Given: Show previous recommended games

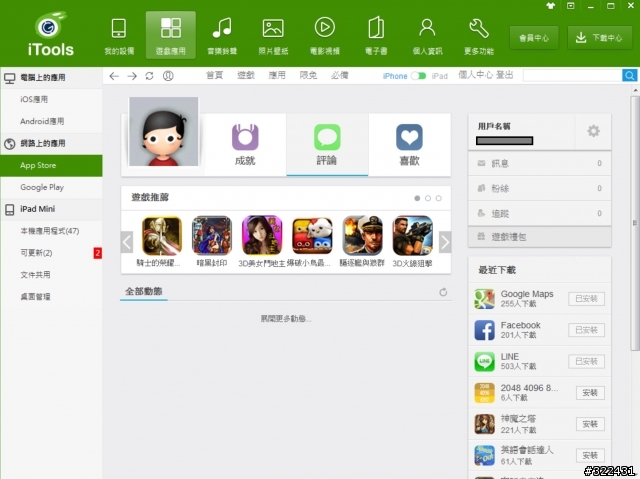Looking at the screenshot, I should pos(127,242).
